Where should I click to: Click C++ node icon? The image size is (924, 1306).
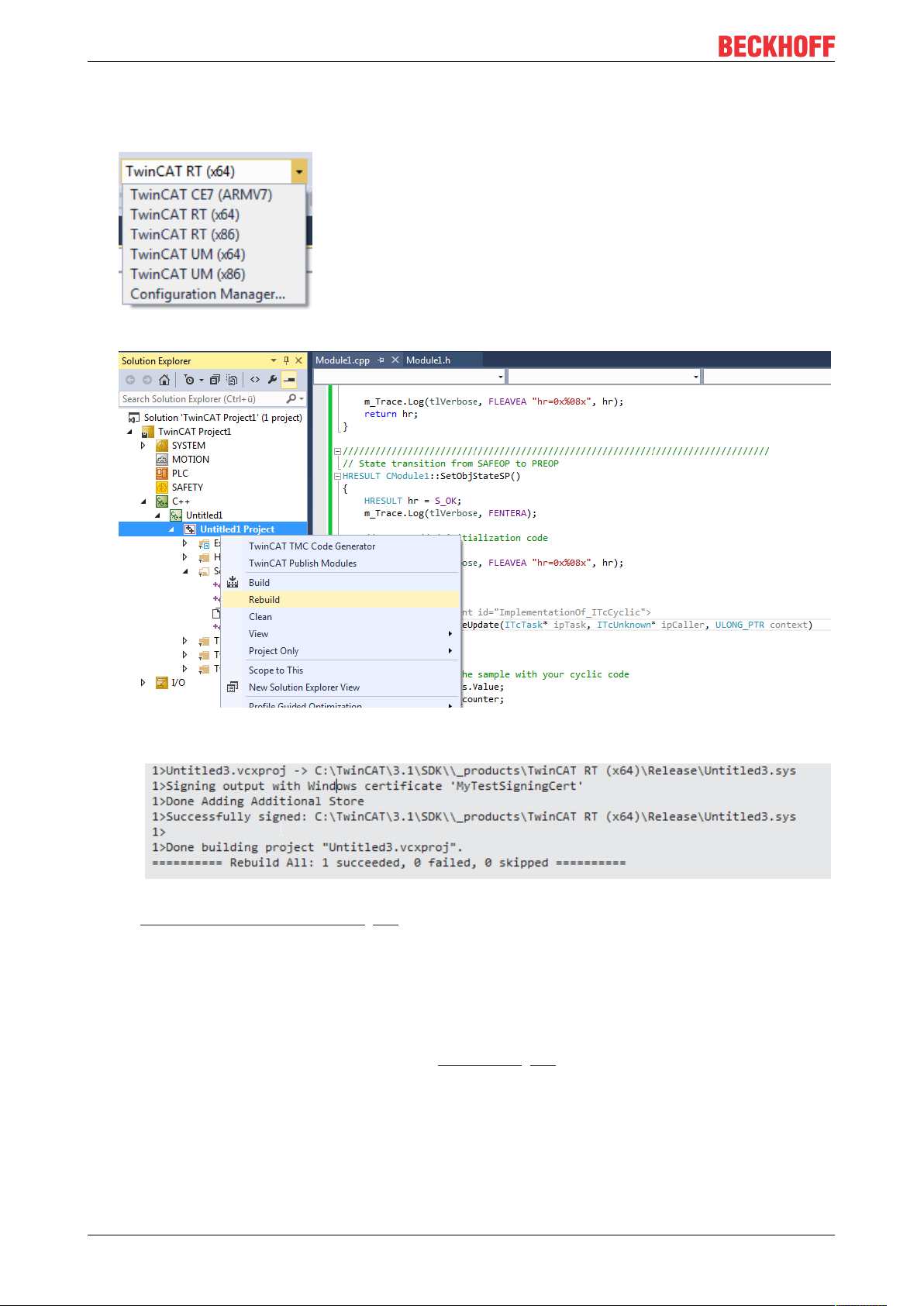[162, 501]
